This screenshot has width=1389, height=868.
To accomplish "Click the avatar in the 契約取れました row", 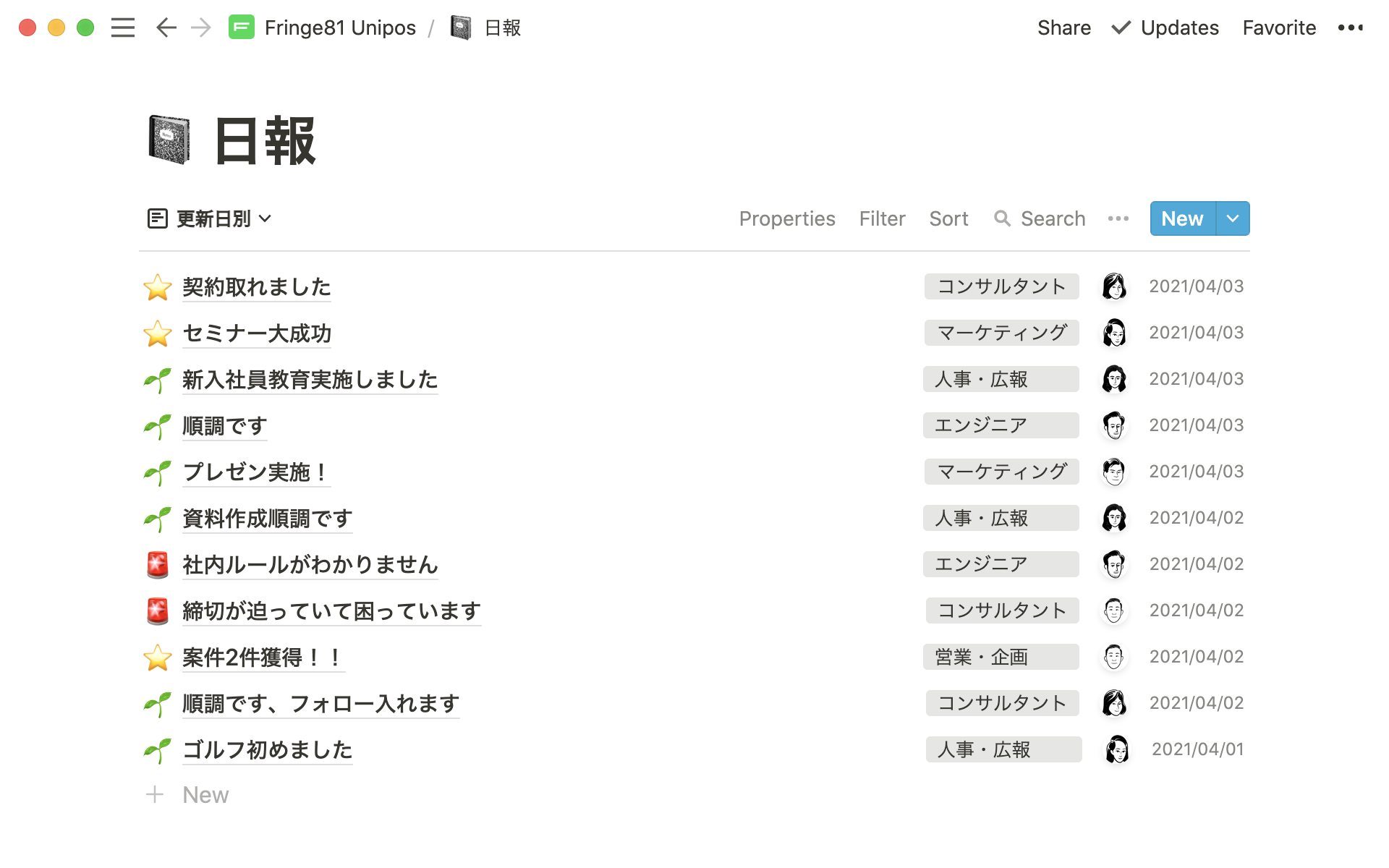I will click(x=1114, y=286).
